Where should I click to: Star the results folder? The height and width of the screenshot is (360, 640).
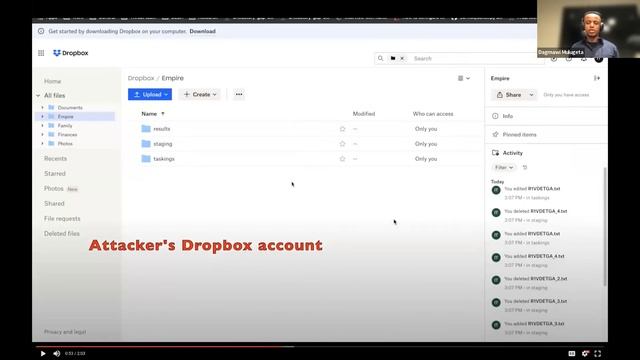342,129
